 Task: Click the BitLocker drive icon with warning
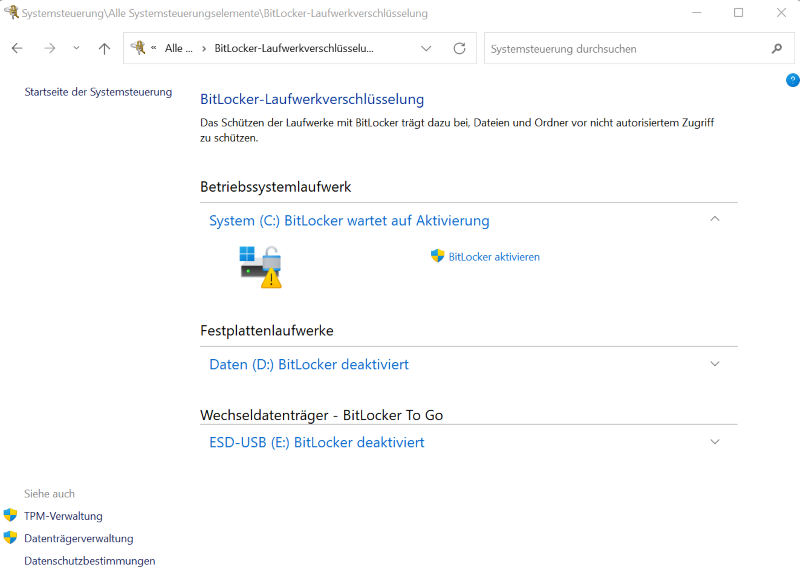(260, 266)
